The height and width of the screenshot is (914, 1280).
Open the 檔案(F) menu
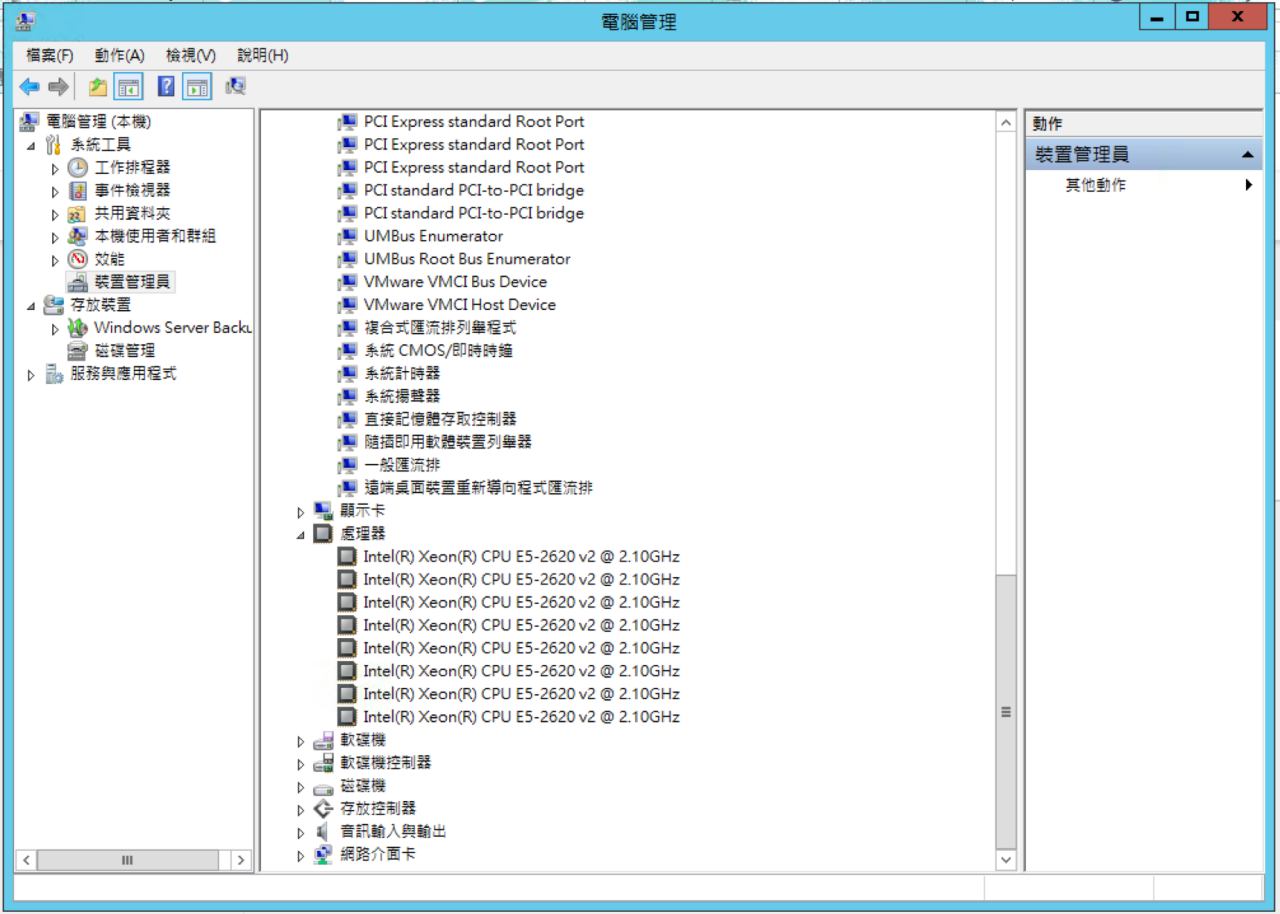(50, 55)
